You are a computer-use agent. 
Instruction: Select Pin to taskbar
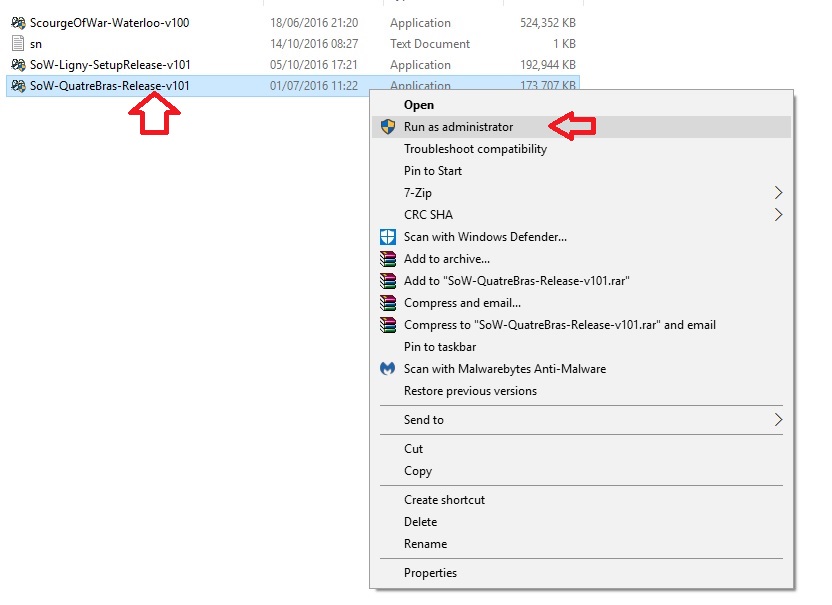(x=582, y=347)
